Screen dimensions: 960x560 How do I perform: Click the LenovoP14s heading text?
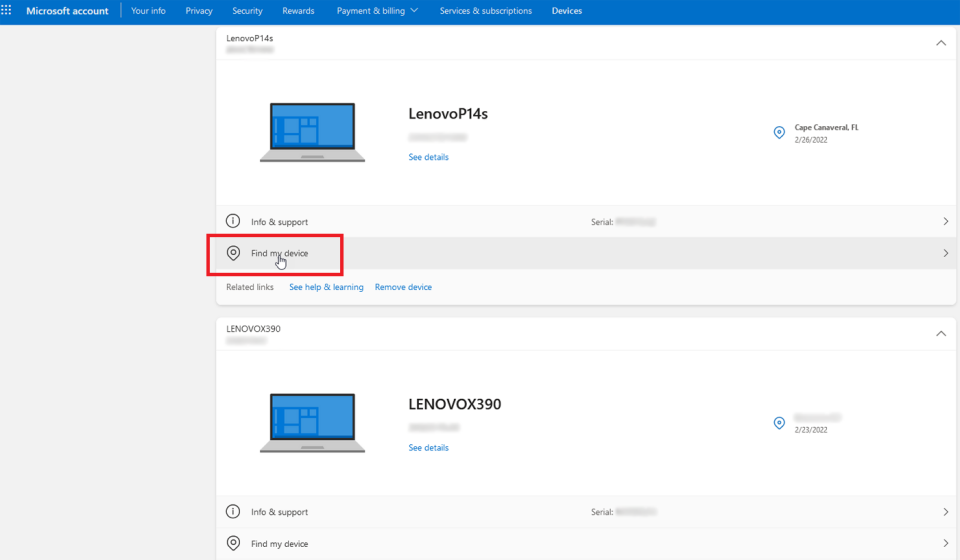(x=448, y=114)
